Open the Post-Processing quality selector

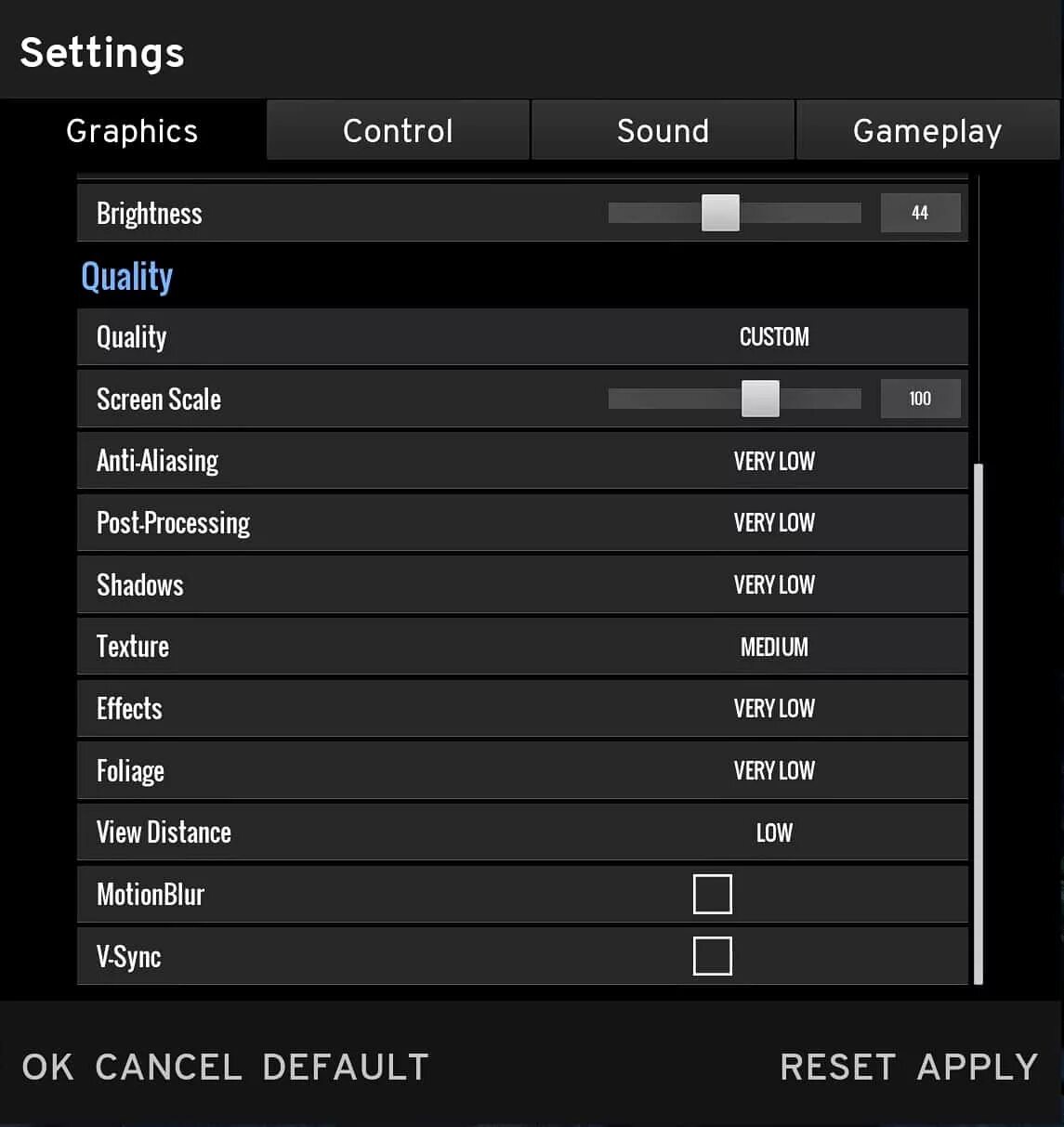(774, 523)
